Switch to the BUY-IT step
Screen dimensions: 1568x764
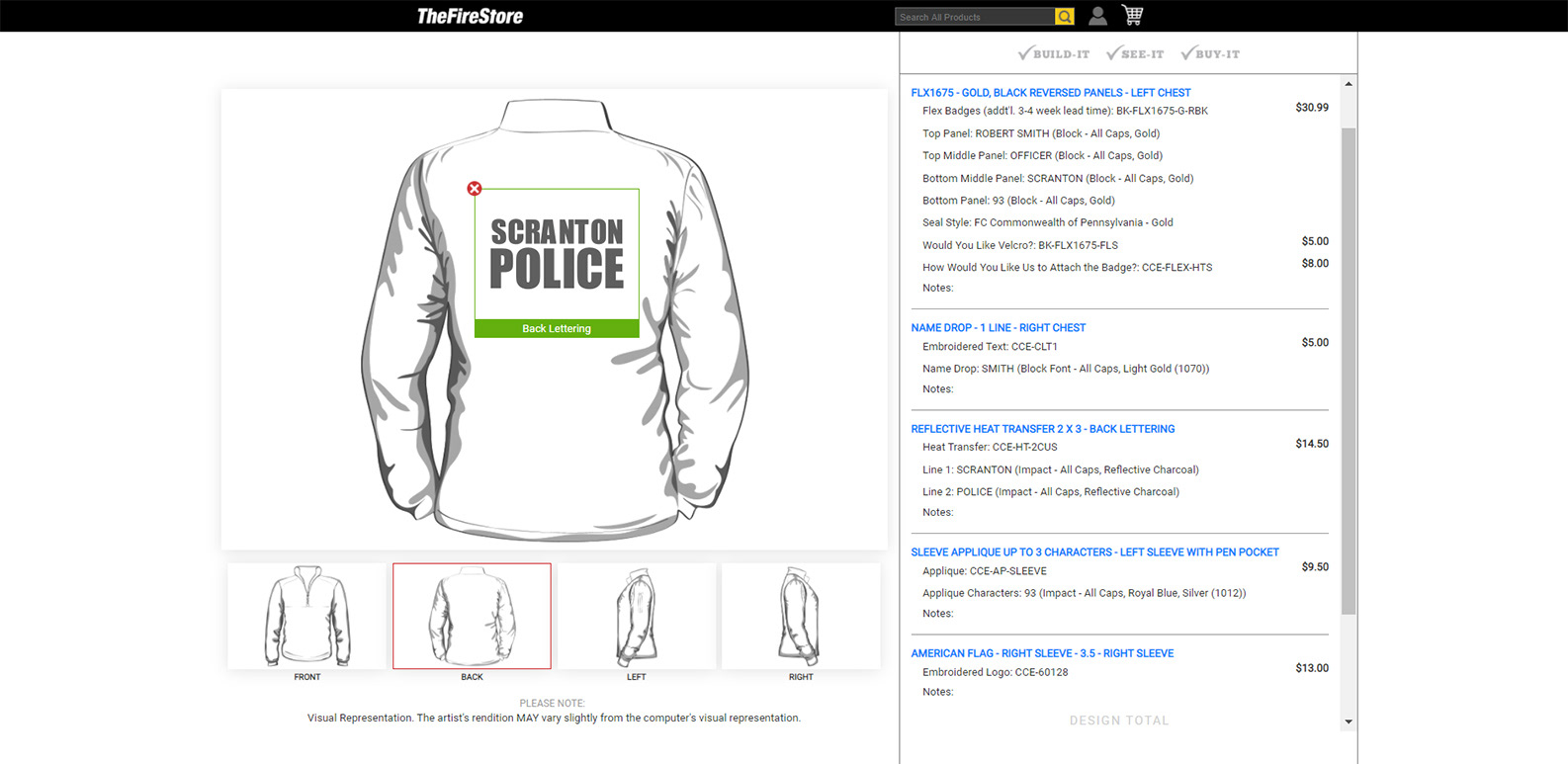(1210, 53)
